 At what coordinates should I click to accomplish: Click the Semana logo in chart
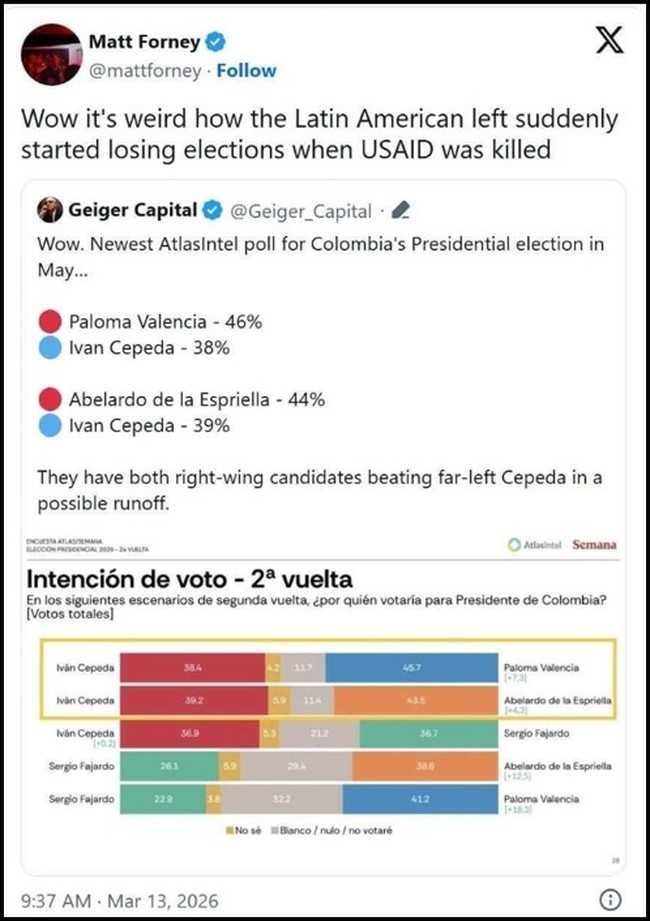click(x=594, y=545)
